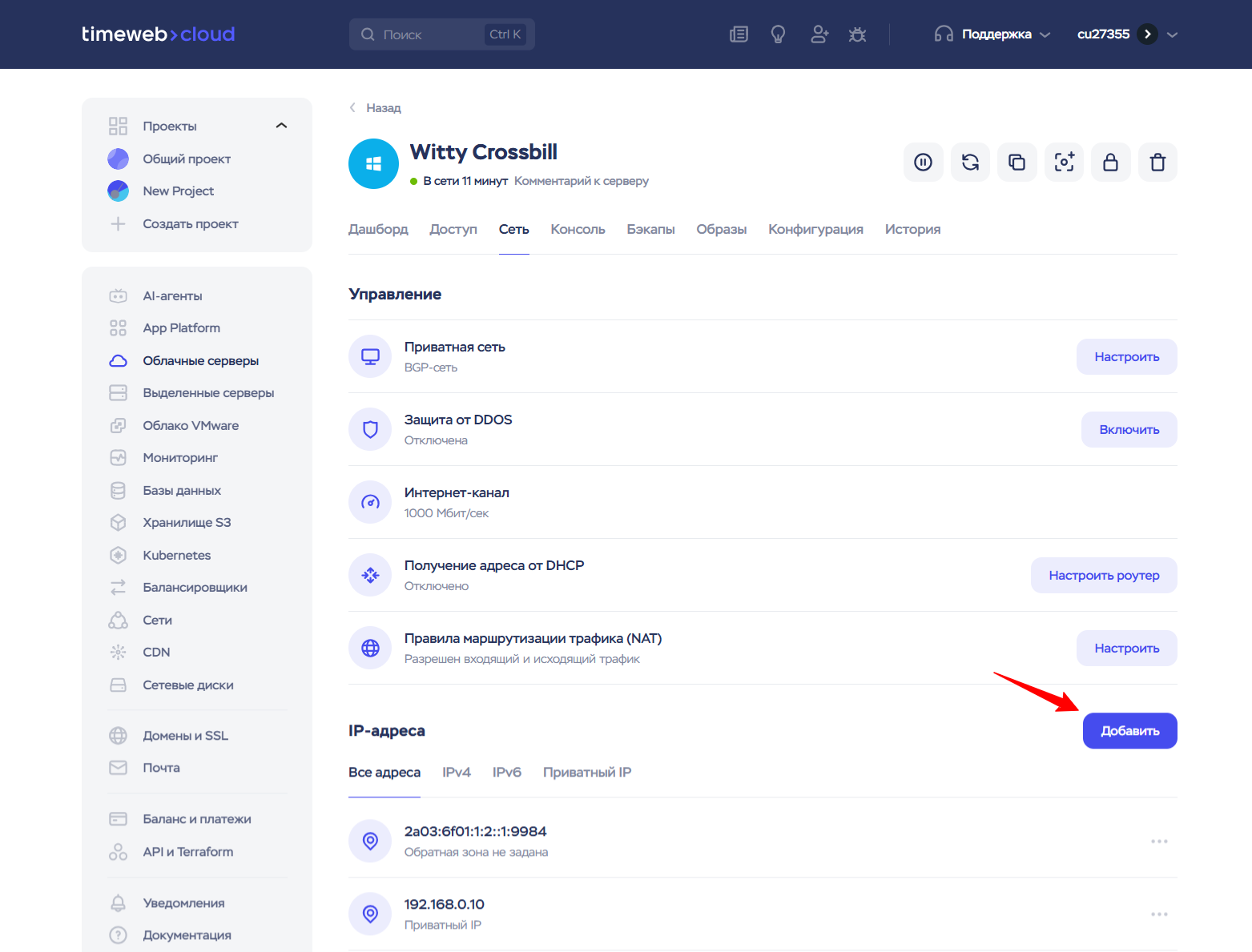1252x952 pixels.
Task: Click the reboot server icon
Action: [x=970, y=163]
